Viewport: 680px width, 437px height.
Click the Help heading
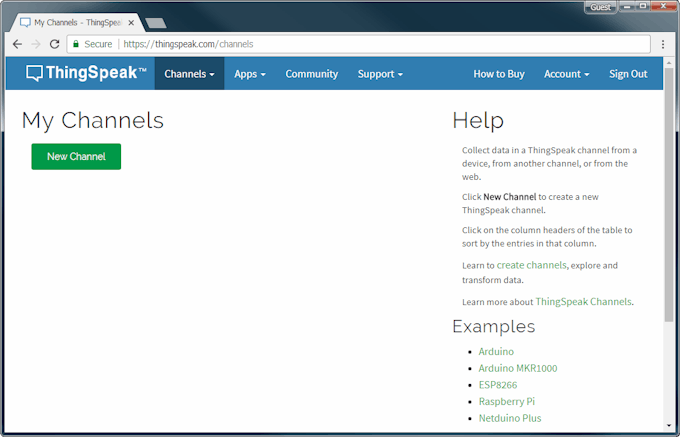[x=478, y=120]
